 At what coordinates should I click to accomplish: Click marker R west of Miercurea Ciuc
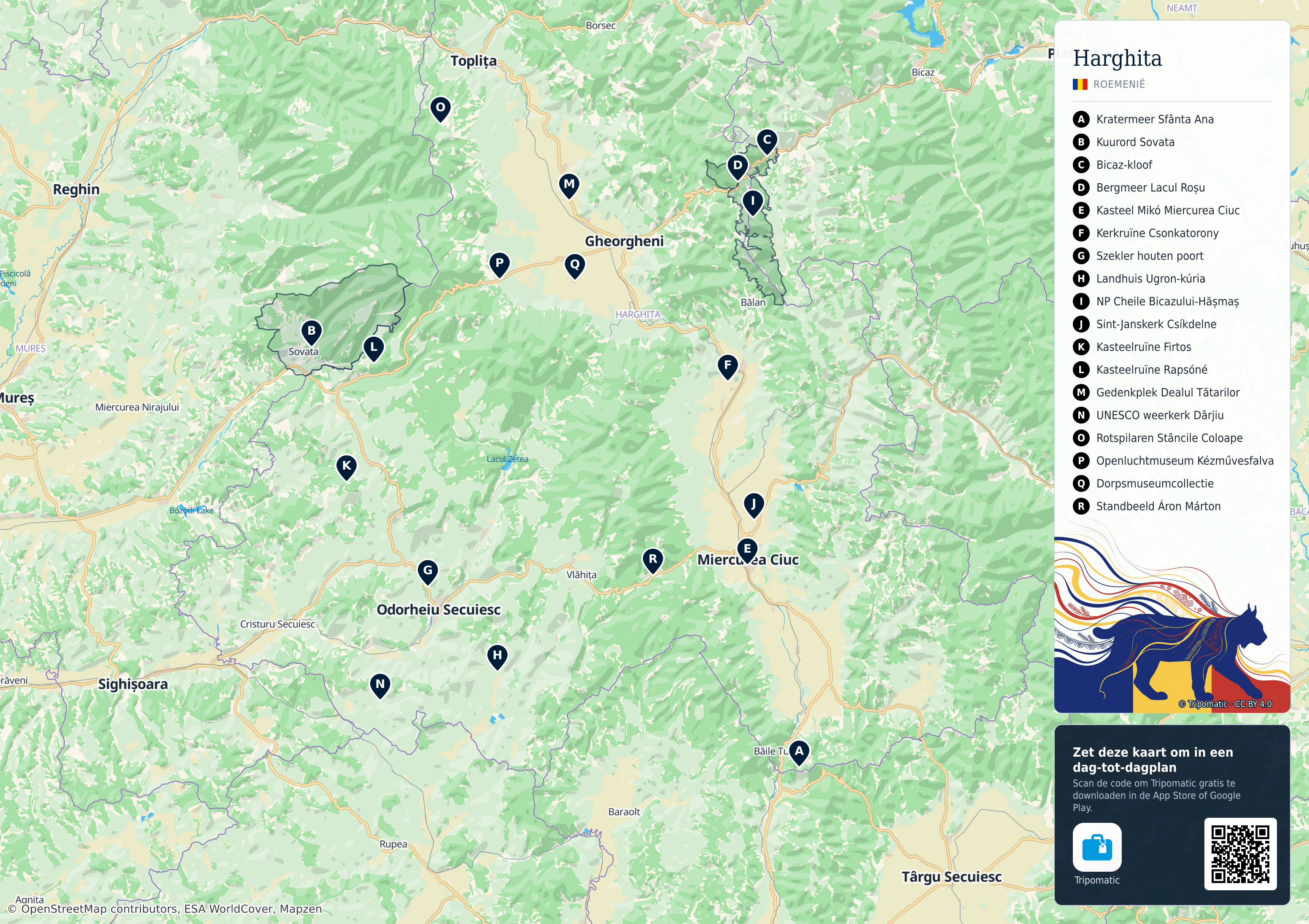tap(653, 561)
